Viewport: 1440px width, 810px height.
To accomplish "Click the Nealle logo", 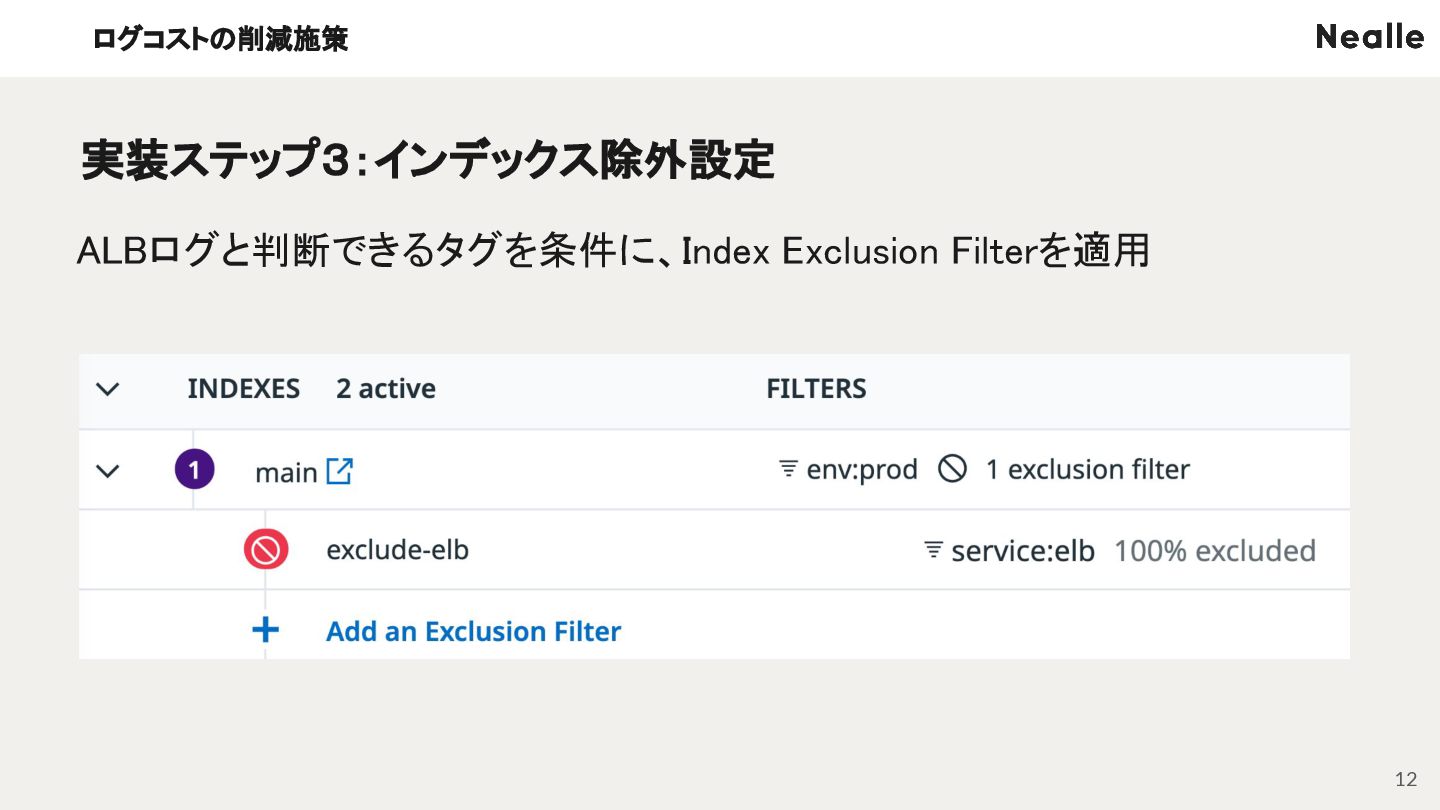I will point(1370,37).
